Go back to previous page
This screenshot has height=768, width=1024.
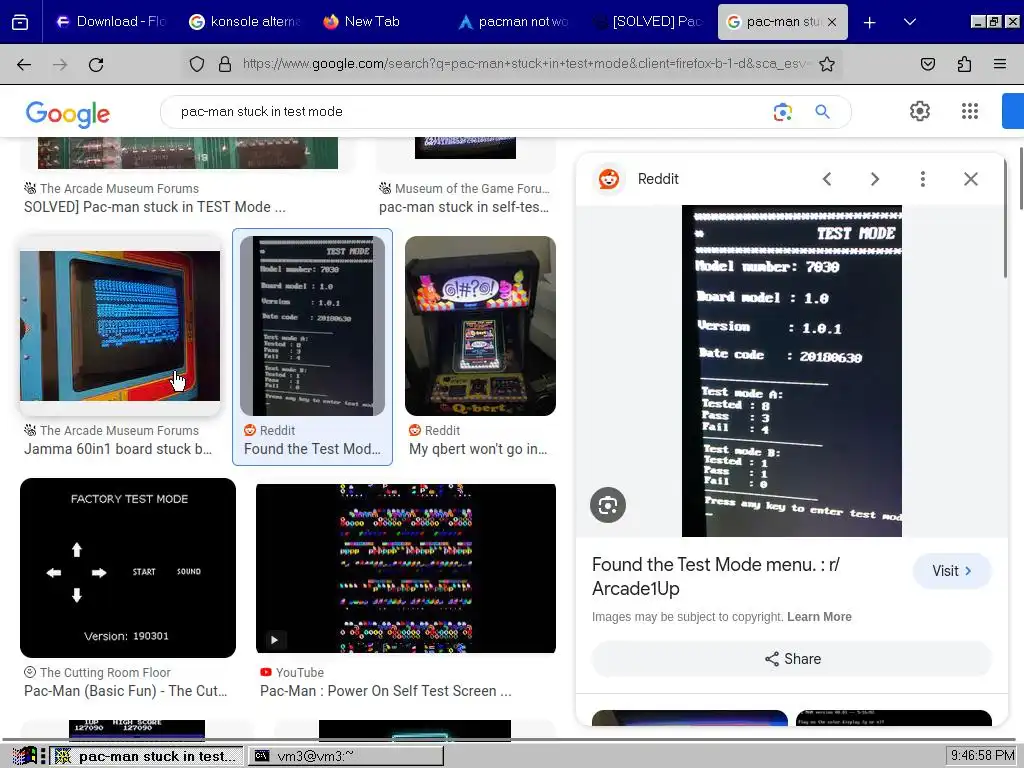(24, 64)
